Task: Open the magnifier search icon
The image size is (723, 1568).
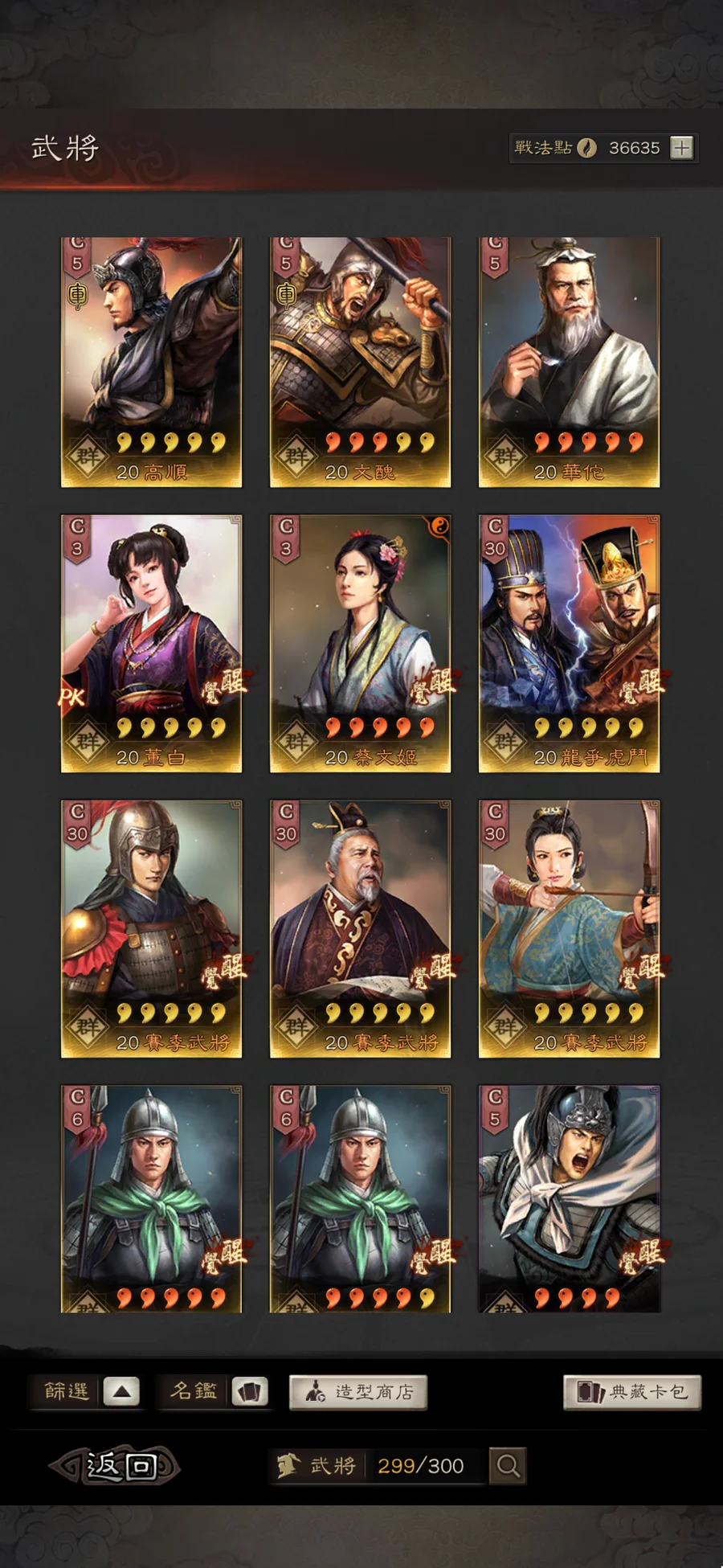Action: [507, 1466]
